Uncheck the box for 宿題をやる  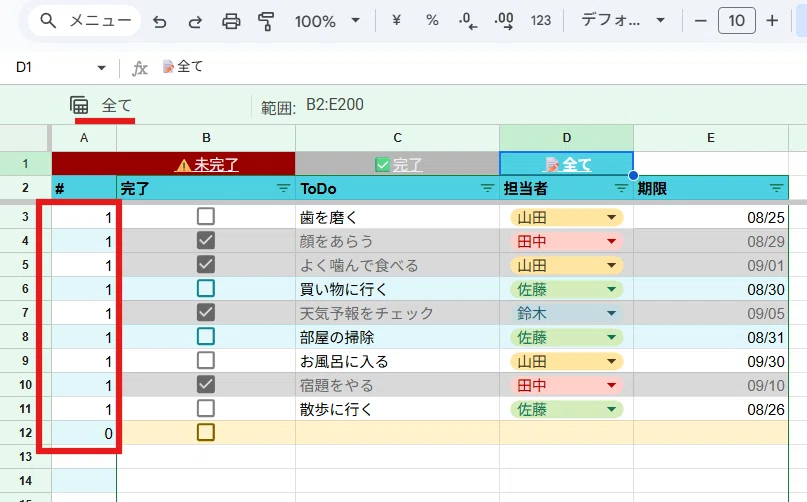click(x=206, y=385)
